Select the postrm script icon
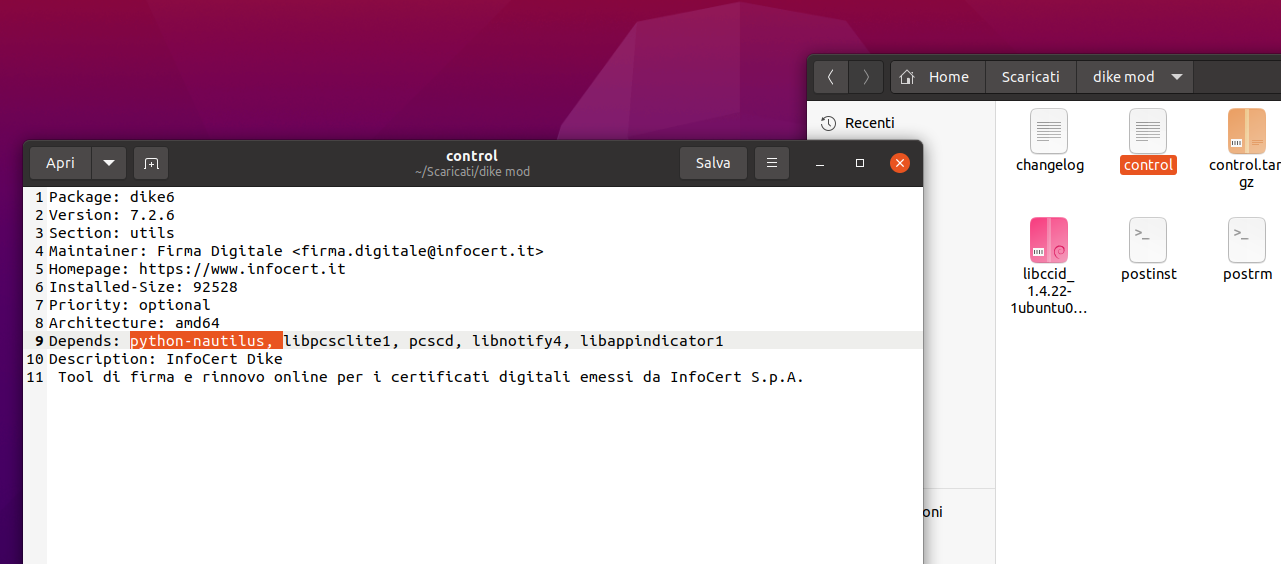This screenshot has width=1281, height=564. coord(1246,240)
